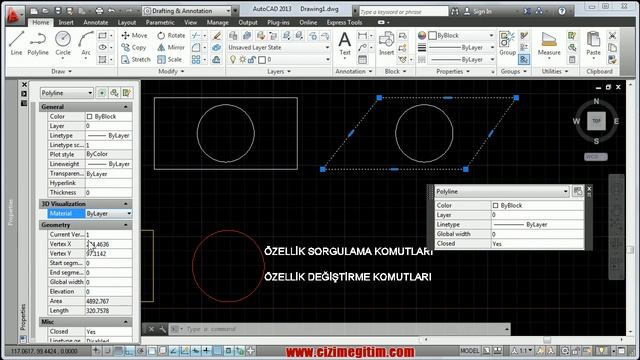The image size is (640, 360).
Task: Expand the Draw panel flyout
Action: coord(62,71)
